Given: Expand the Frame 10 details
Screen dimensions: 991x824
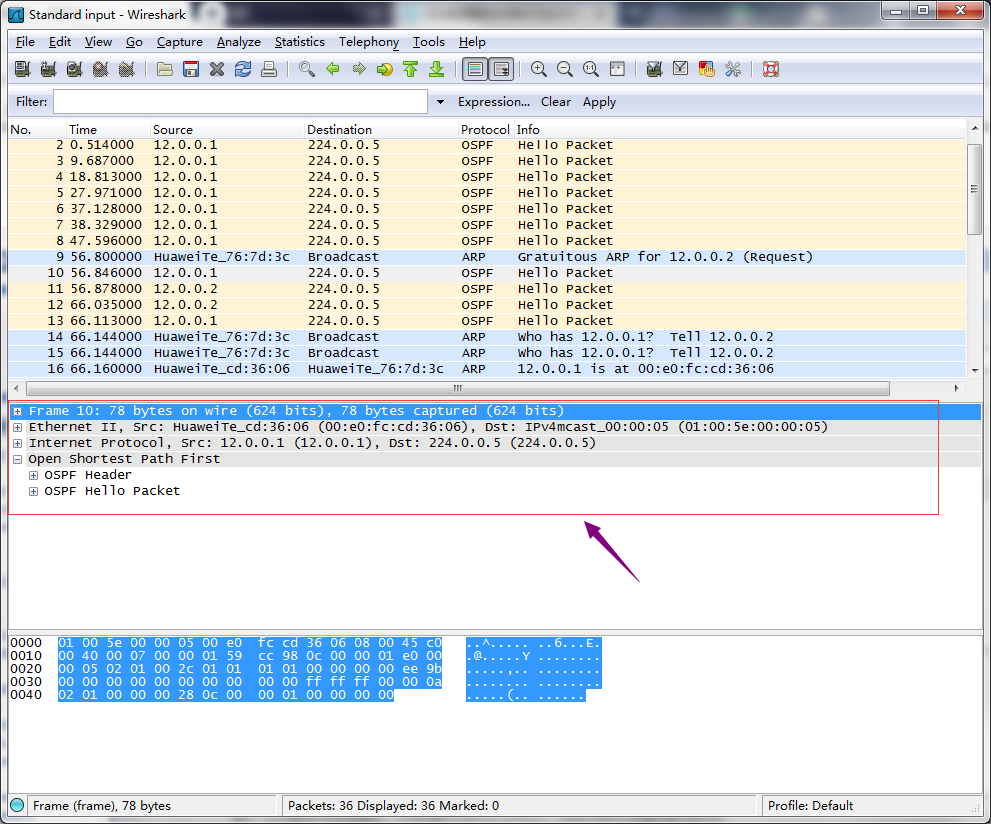Looking at the screenshot, I should pyautogui.click(x=18, y=411).
